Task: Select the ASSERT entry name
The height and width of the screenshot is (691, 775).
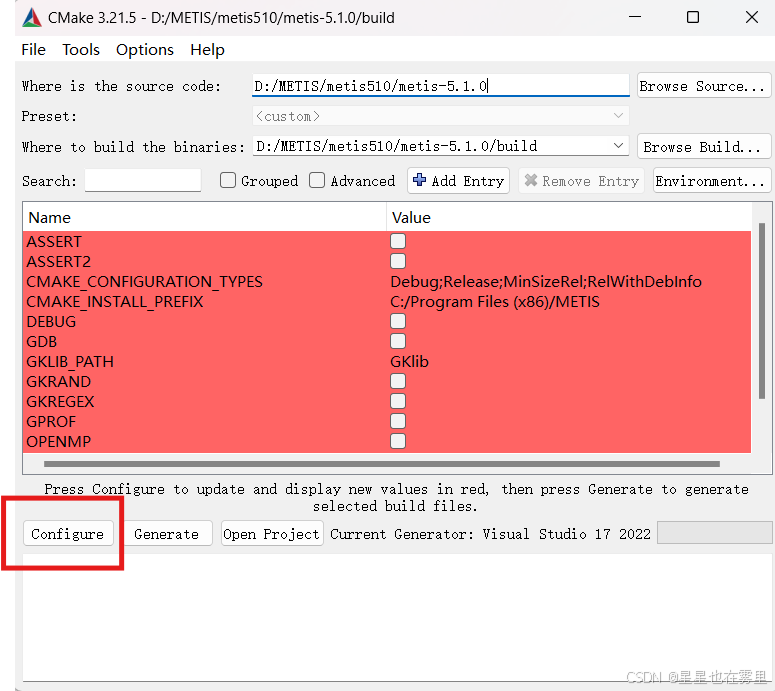Action: 54,242
